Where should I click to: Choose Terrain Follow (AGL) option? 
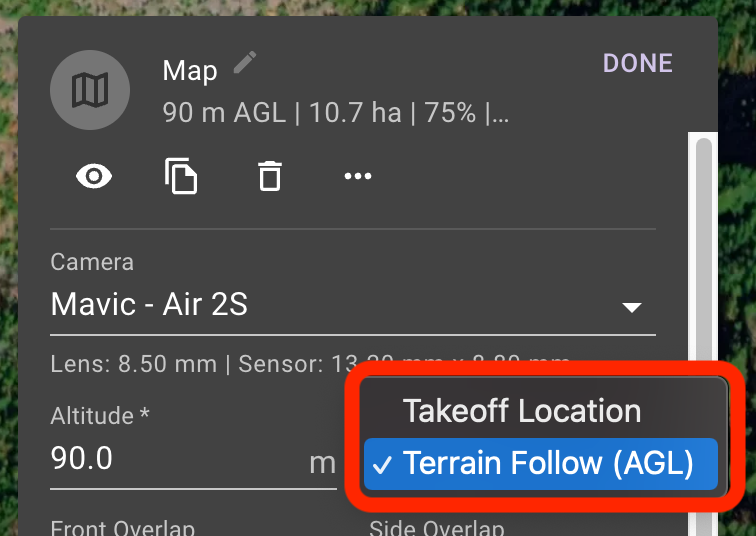(541, 464)
